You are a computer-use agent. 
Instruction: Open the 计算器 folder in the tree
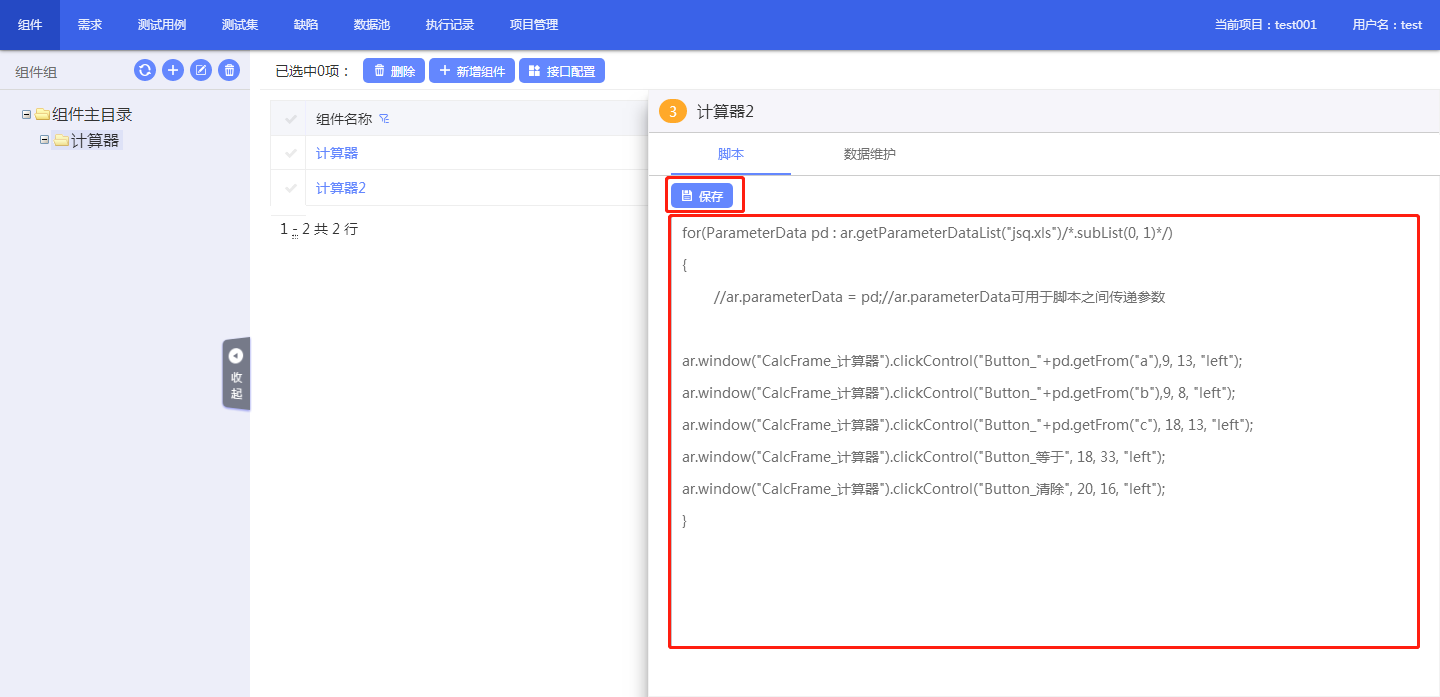95,141
